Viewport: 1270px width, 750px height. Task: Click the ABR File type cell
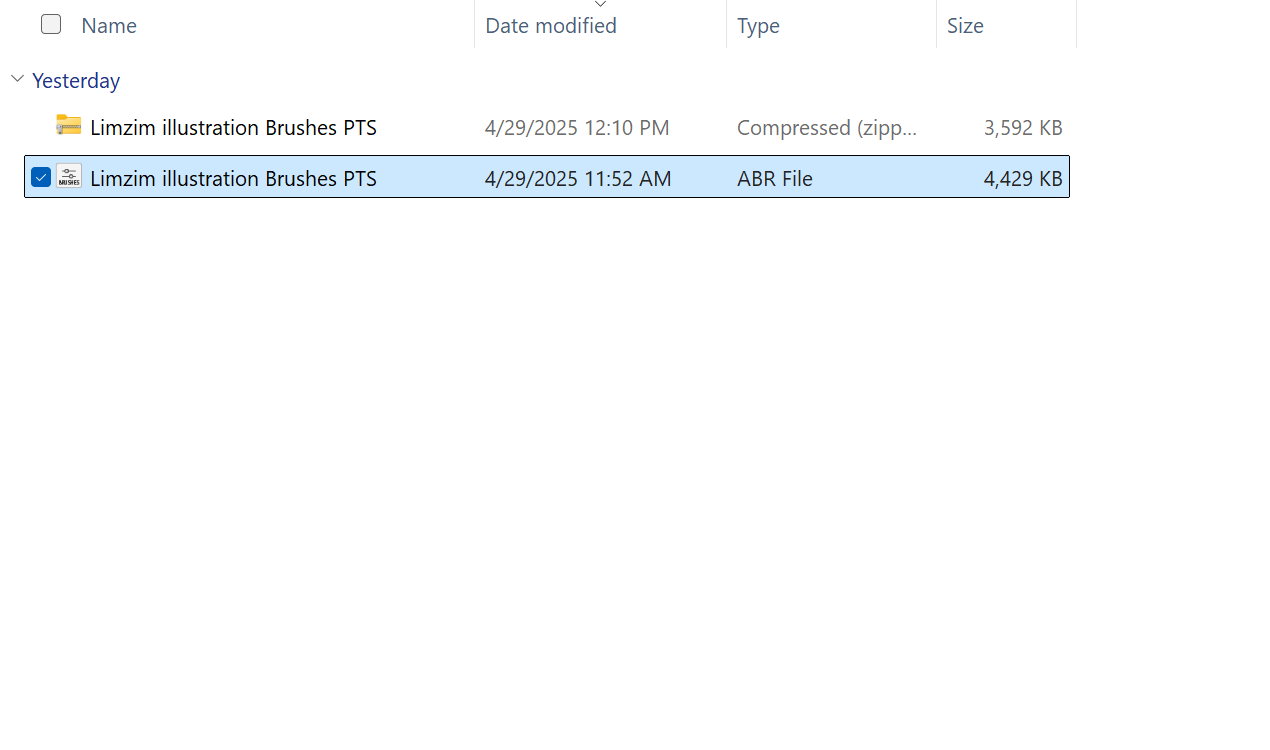(775, 178)
